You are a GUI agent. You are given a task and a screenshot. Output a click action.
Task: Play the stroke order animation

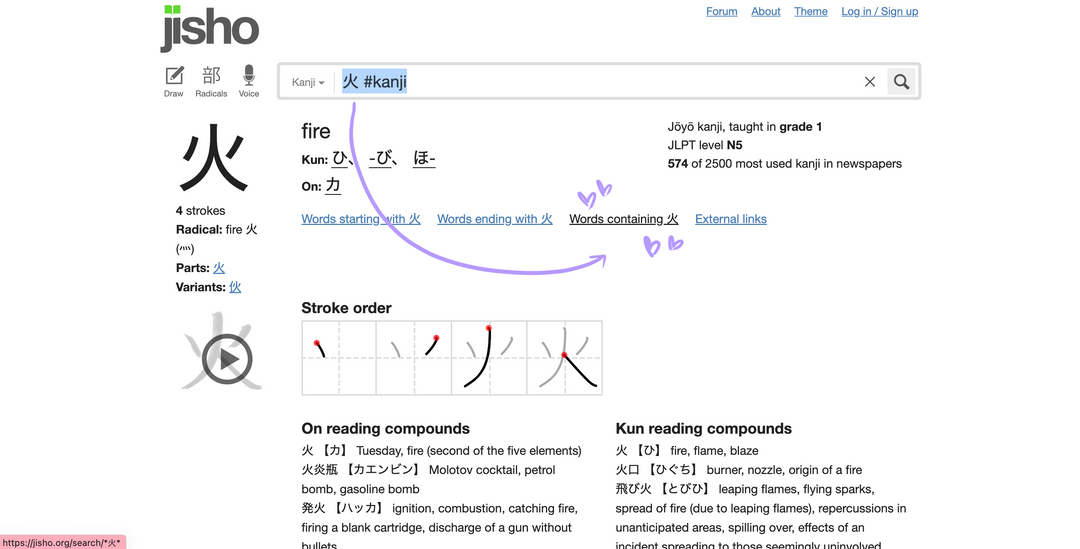tap(227, 359)
